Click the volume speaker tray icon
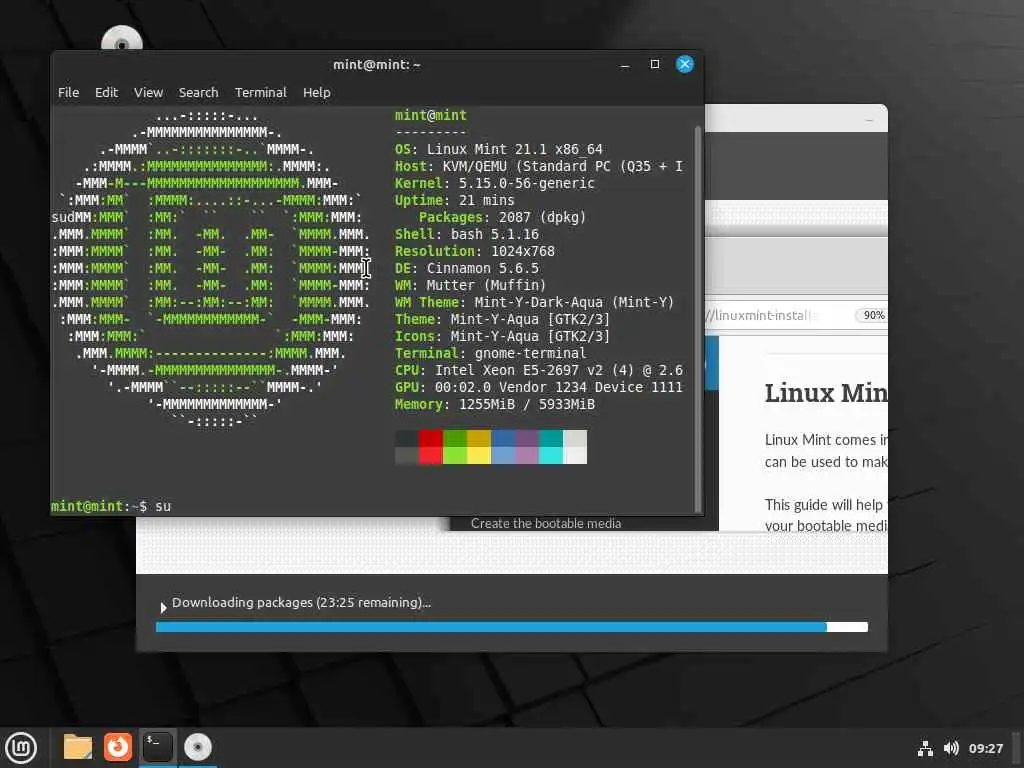Image resolution: width=1024 pixels, height=768 pixels. click(951, 748)
